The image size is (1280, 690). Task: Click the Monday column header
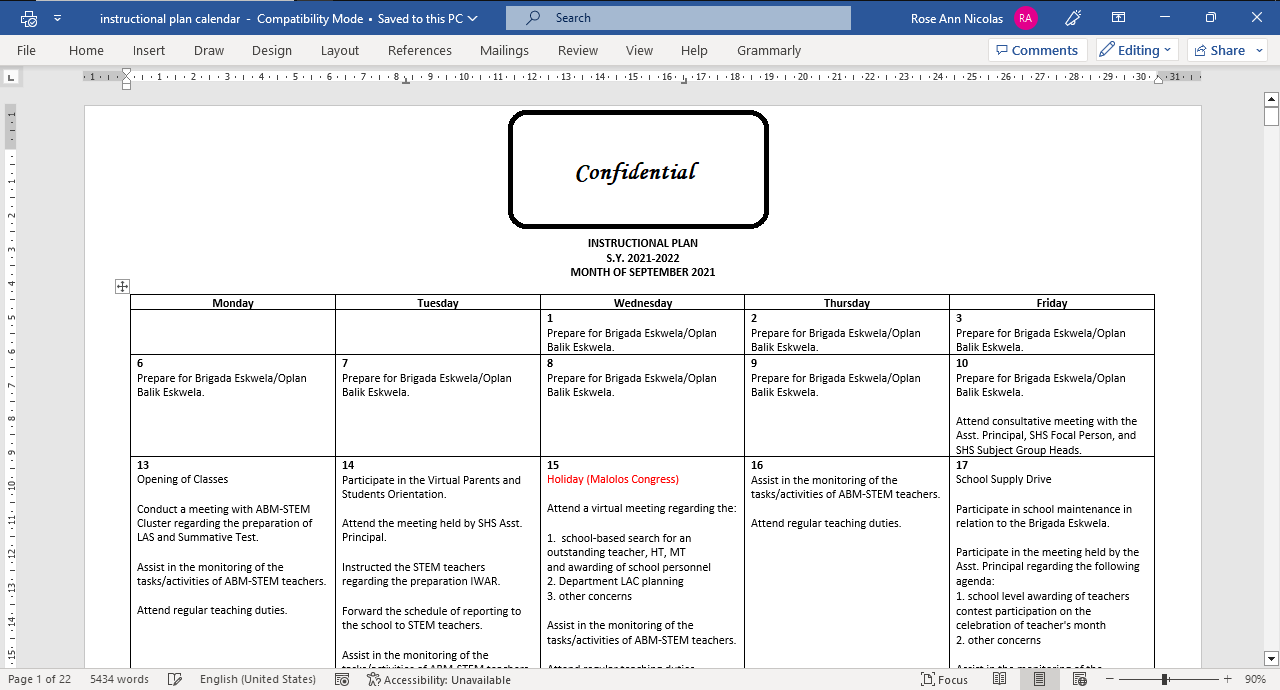(233, 303)
